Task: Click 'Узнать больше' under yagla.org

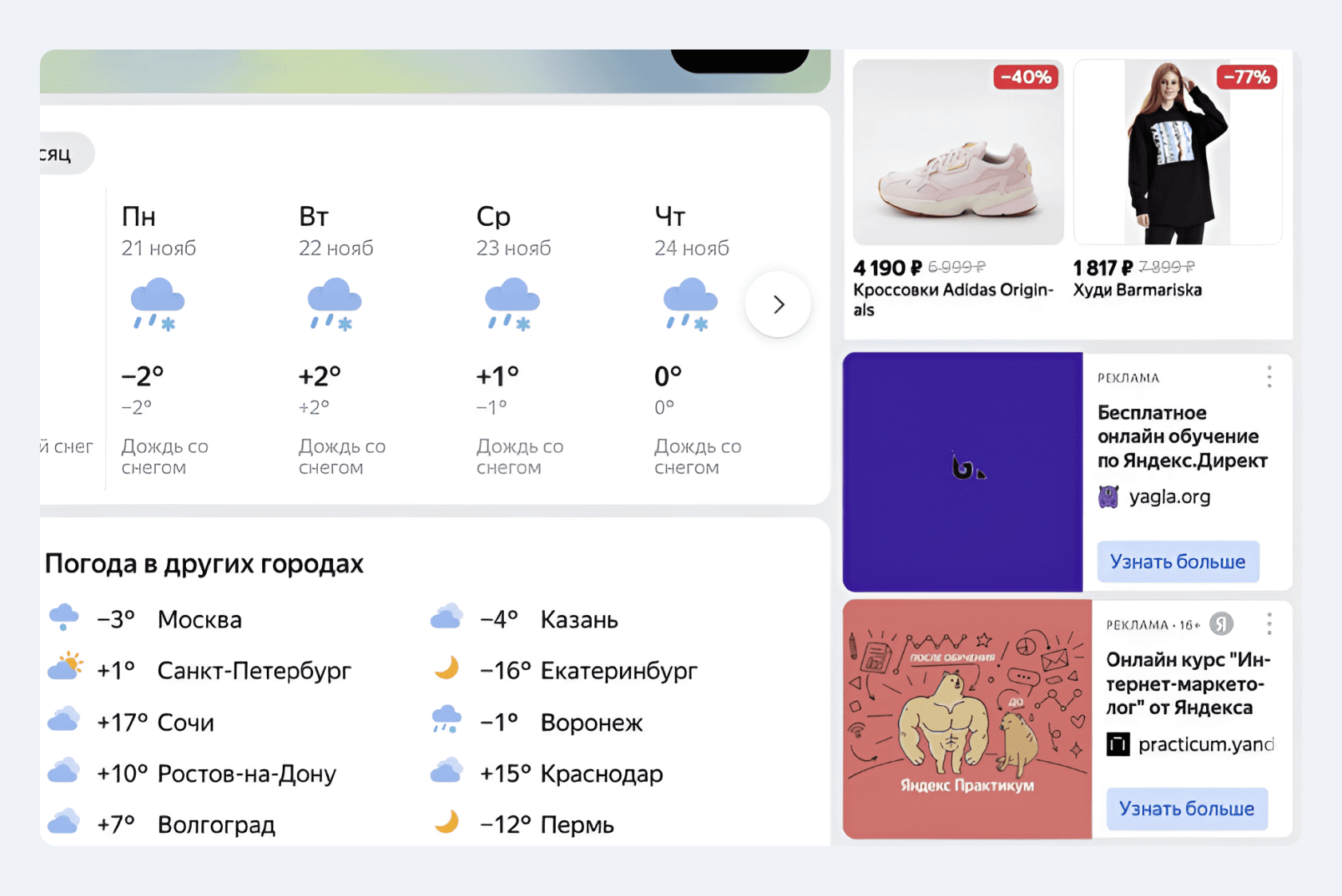Action: [1178, 561]
